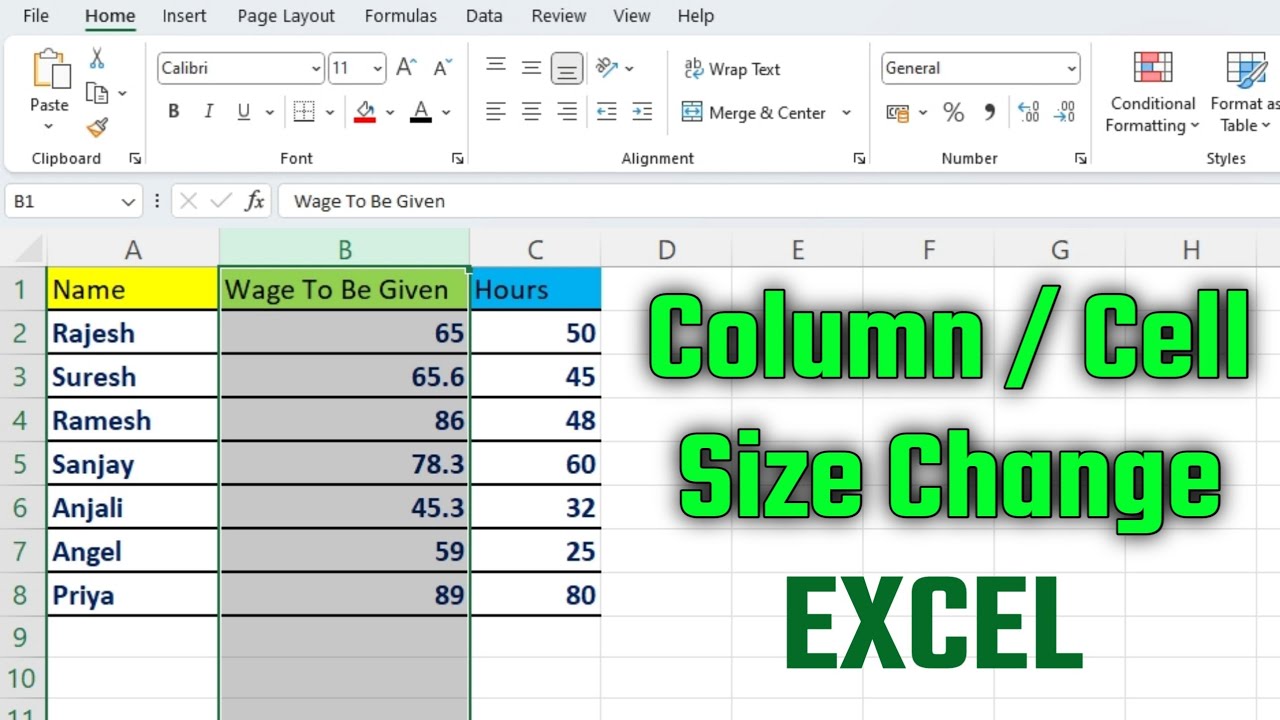Click the formula bar input field
Viewport: 1280px width, 720px height.
click(x=780, y=201)
